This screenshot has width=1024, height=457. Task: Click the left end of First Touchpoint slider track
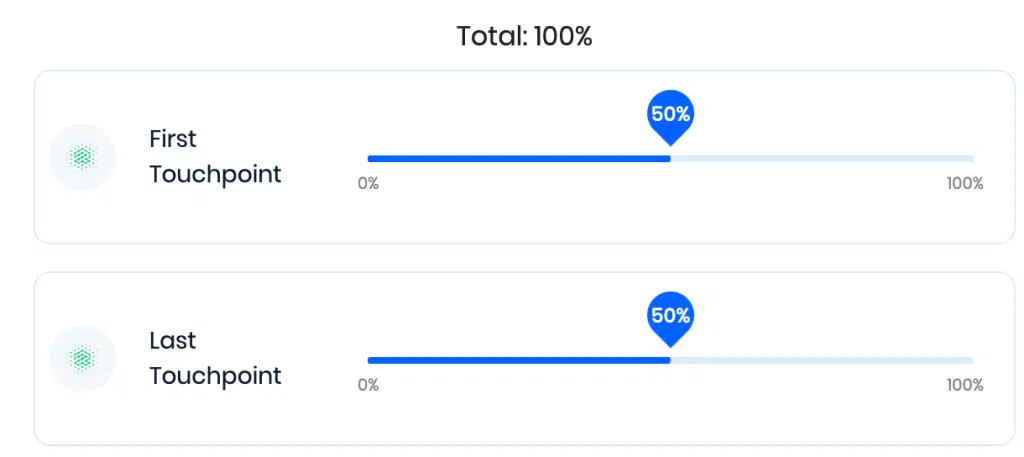click(x=370, y=159)
